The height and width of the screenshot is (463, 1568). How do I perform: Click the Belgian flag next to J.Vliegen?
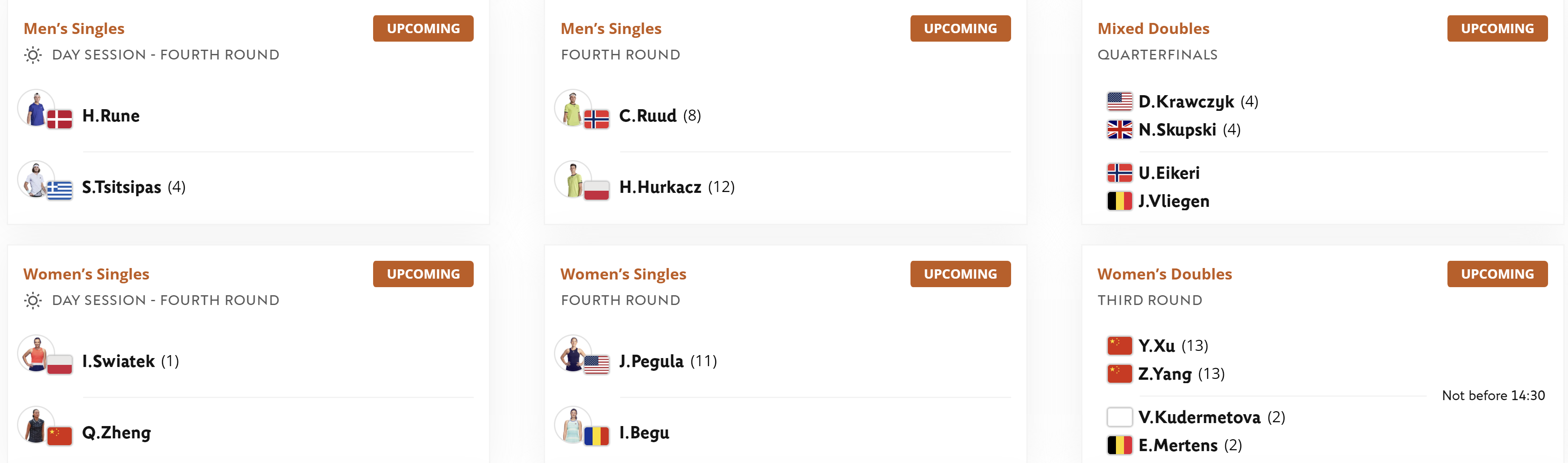pos(1119,201)
